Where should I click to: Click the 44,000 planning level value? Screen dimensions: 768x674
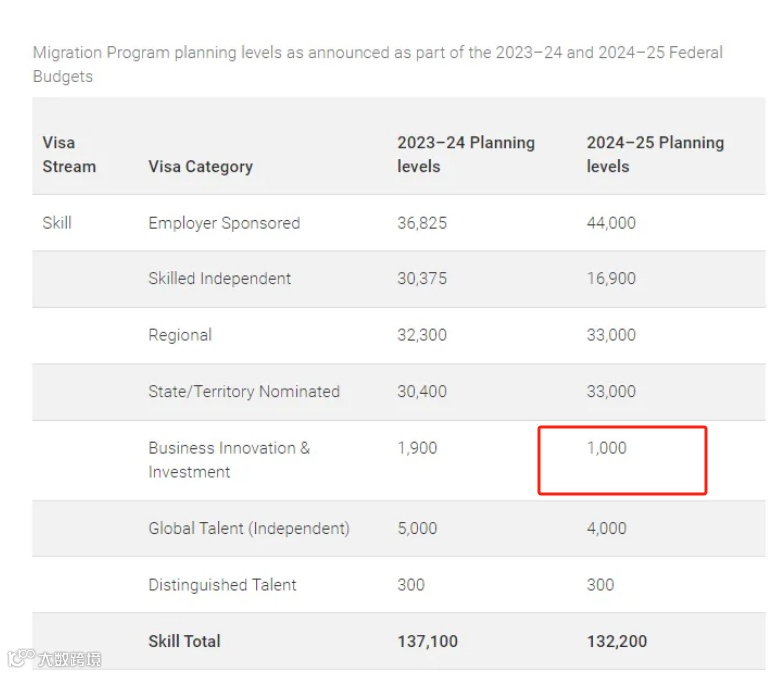click(x=611, y=223)
